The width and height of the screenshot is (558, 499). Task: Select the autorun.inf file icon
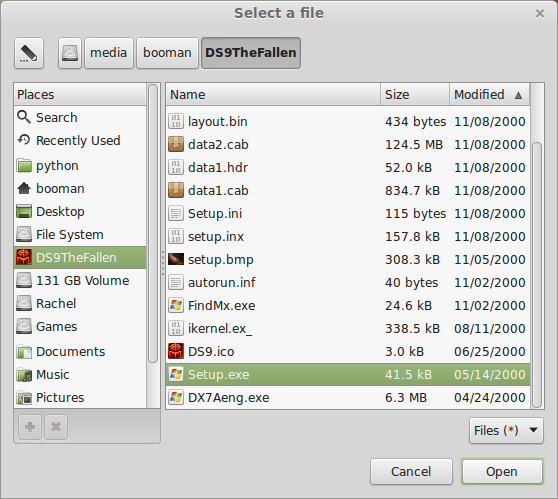[176, 283]
